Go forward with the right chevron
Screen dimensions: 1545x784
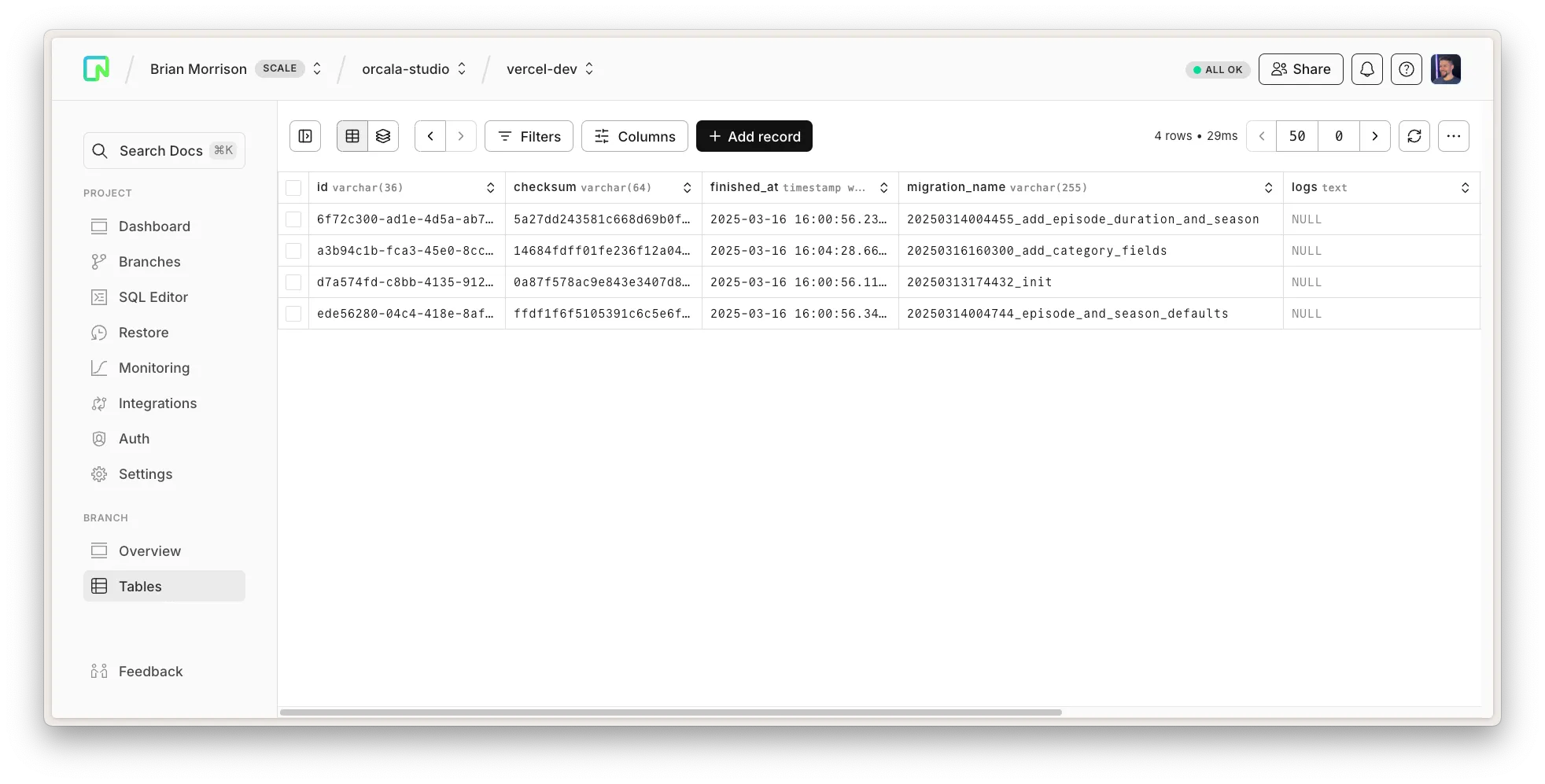point(461,136)
